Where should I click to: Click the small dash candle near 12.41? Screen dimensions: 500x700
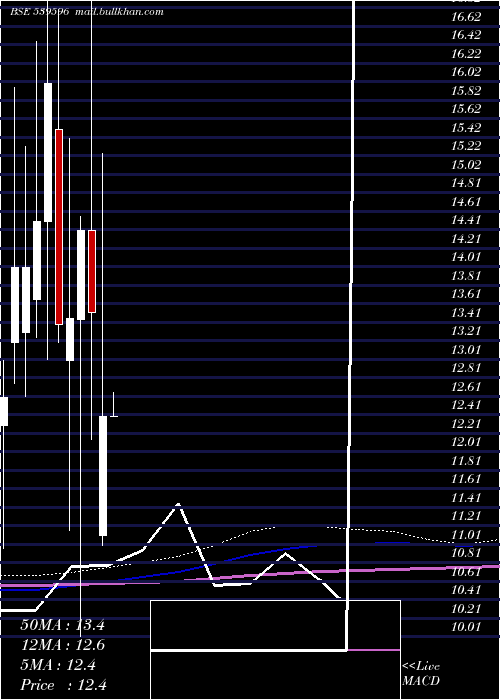pos(114,416)
